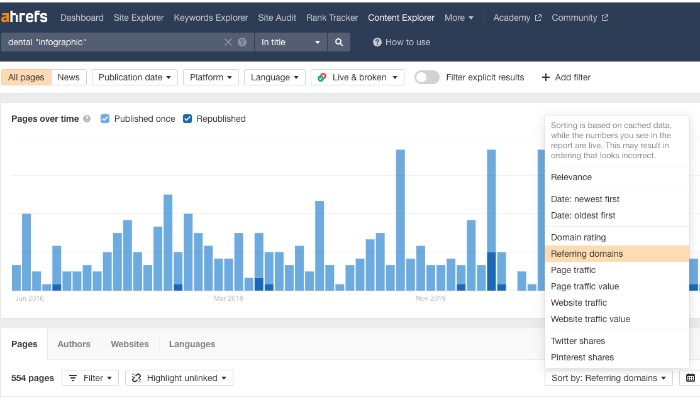Screen dimensions: 700x398
Task: Switch to the Authors tab
Action: tap(74, 344)
